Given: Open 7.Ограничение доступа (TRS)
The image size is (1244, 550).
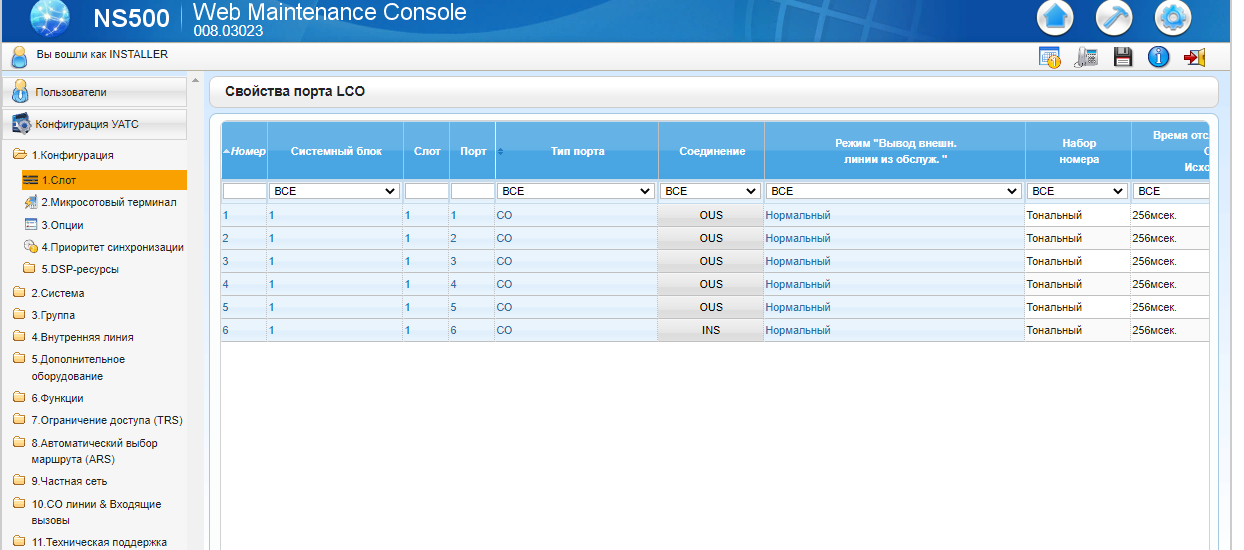Looking at the screenshot, I should (x=106, y=420).
